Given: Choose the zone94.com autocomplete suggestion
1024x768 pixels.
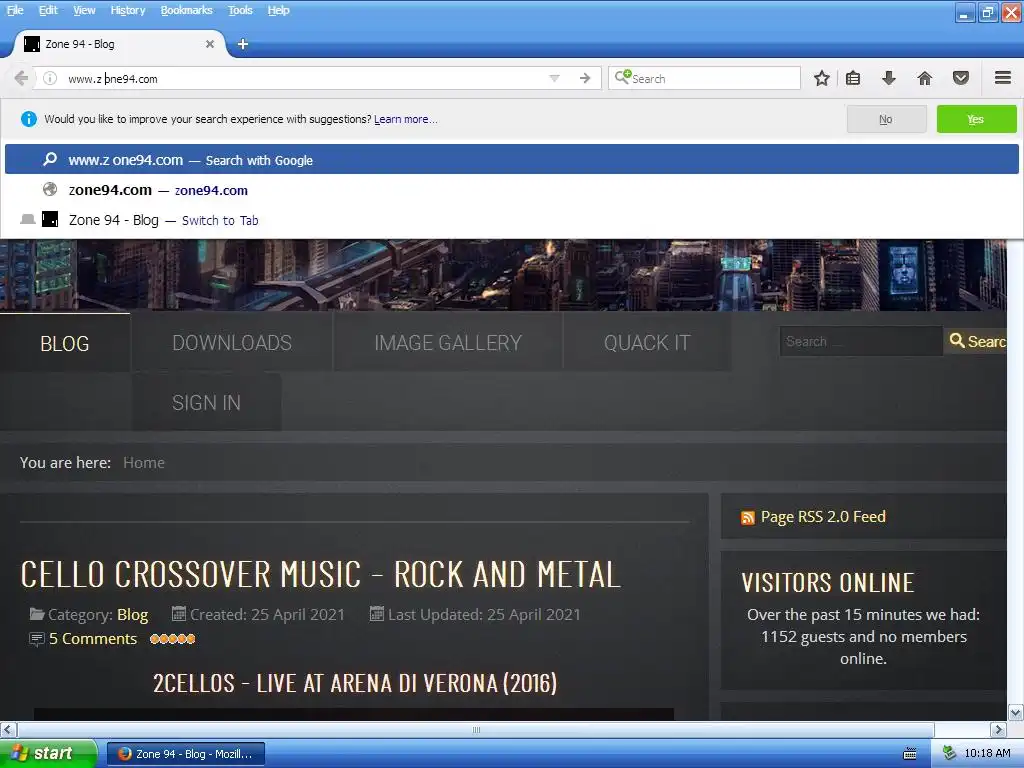Looking at the screenshot, I should (511, 190).
